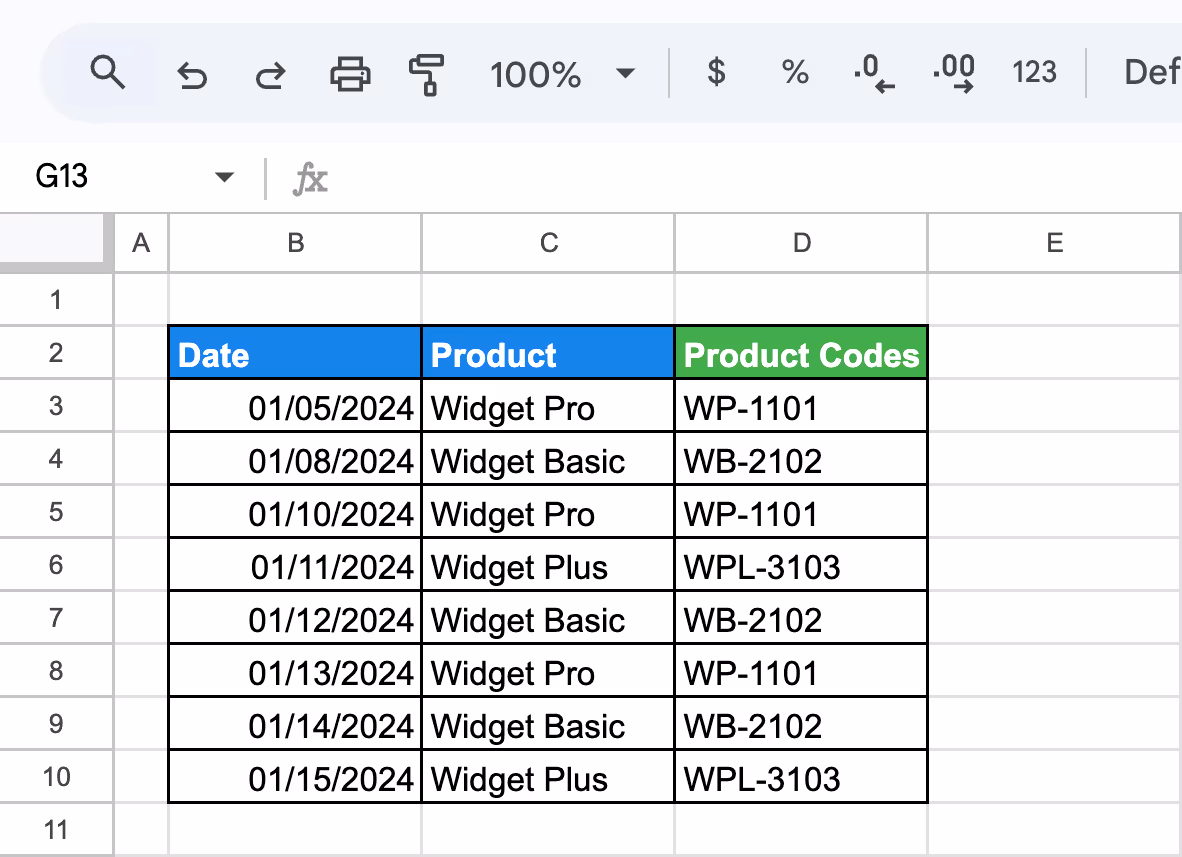This screenshot has width=1182, height=857.
Task: Select column B header
Action: pos(296,243)
